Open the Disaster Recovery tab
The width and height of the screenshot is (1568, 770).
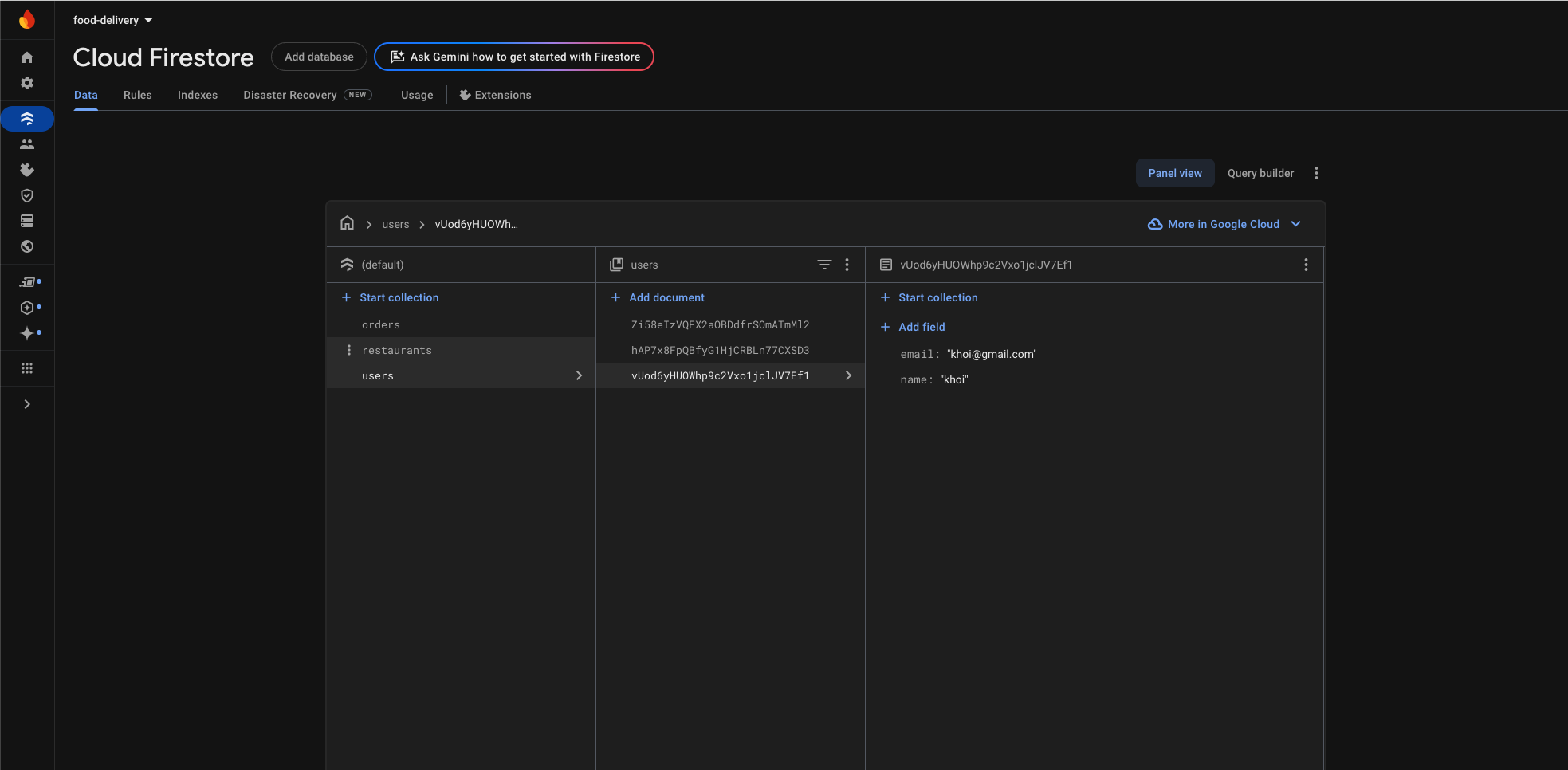(x=308, y=95)
